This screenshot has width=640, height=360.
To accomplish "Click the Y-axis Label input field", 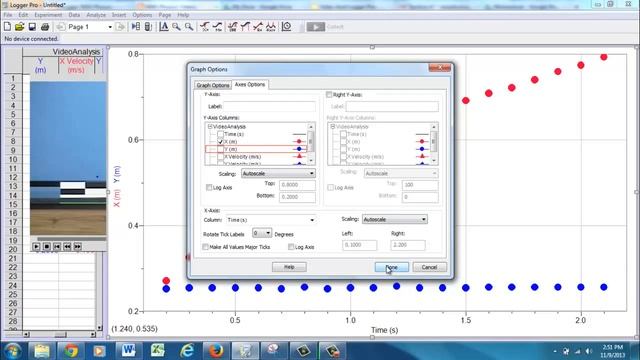I will 269,107.
